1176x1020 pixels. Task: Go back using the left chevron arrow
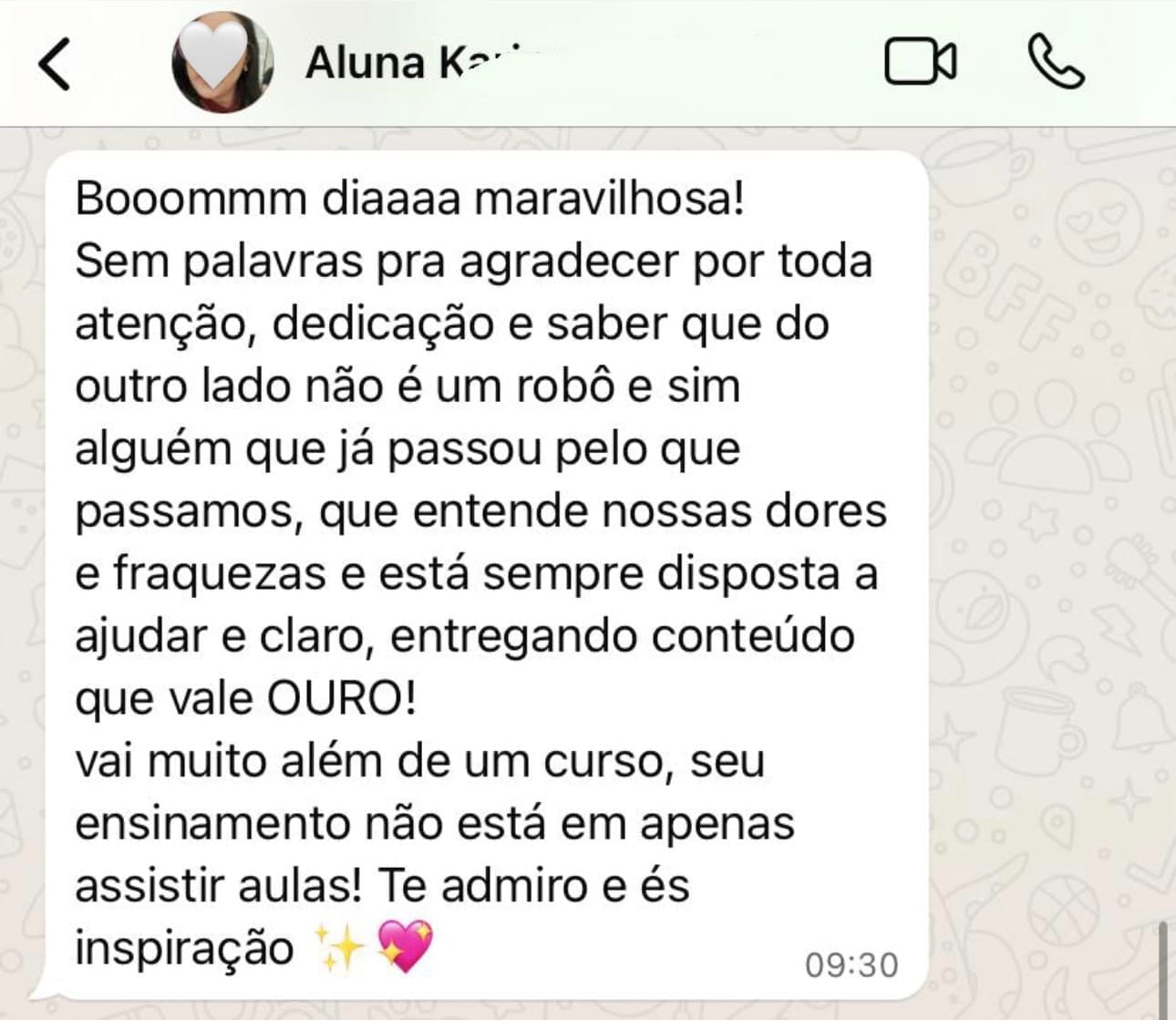click(x=54, y=63)
